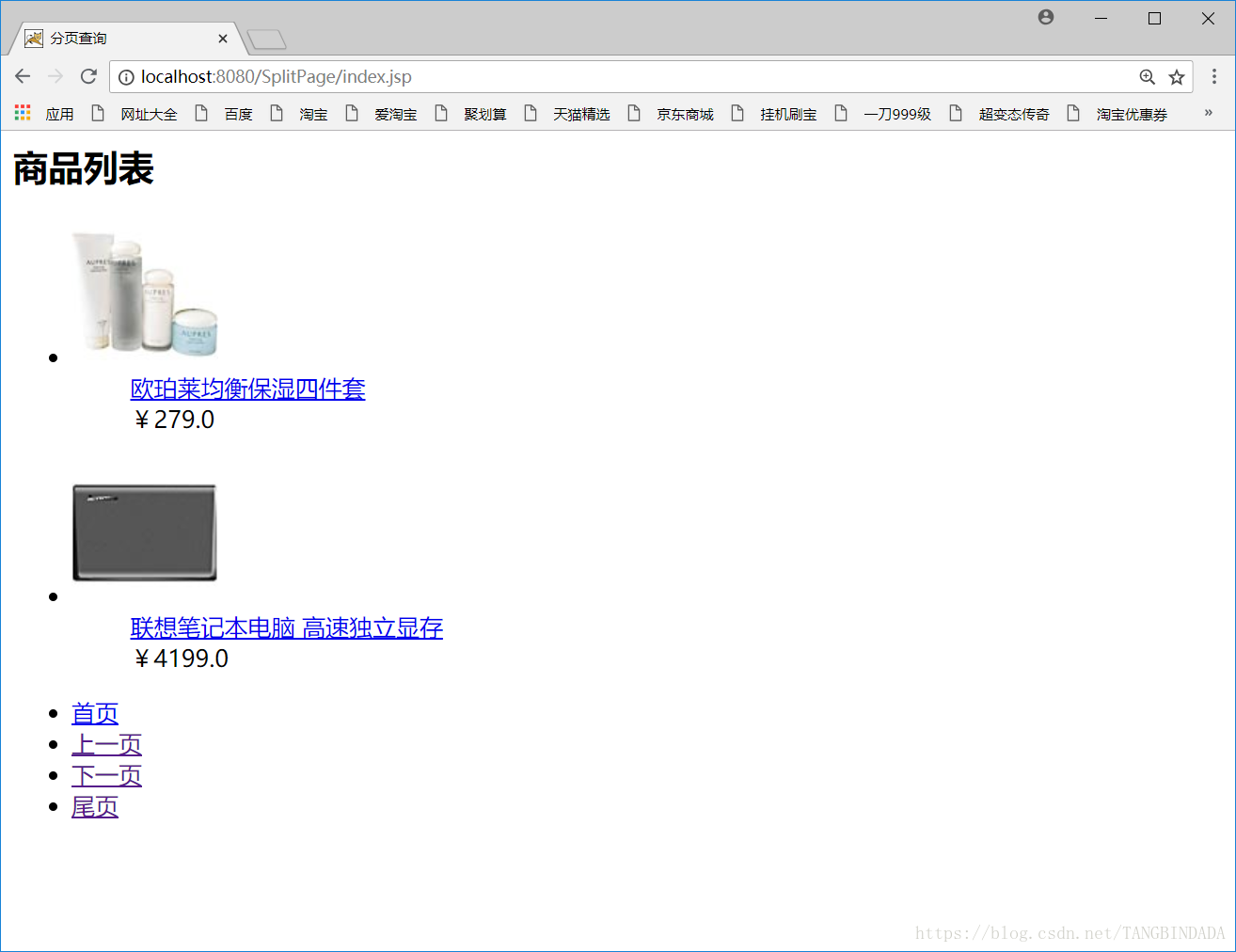Open the 淘宝 bookmark
This screenshot has height=952, width=1236.
[x=299, y=114]
